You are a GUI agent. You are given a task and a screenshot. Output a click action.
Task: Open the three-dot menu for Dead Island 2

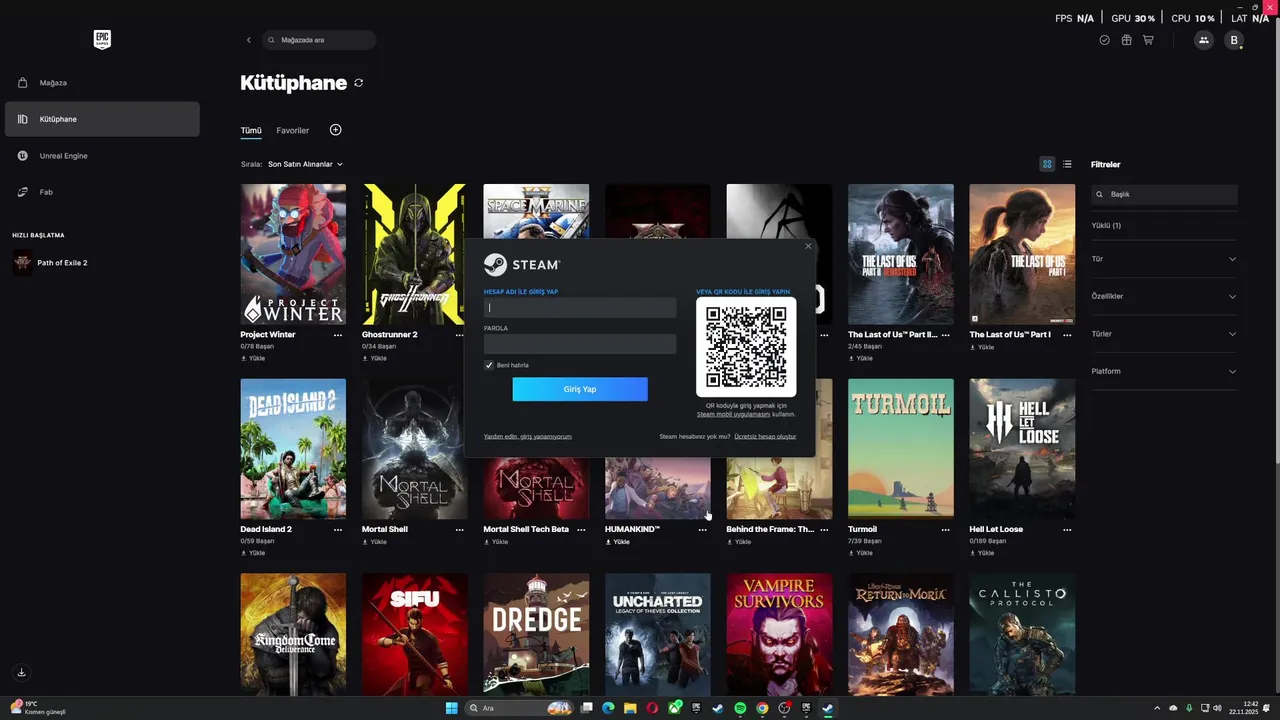pos(338,530)
